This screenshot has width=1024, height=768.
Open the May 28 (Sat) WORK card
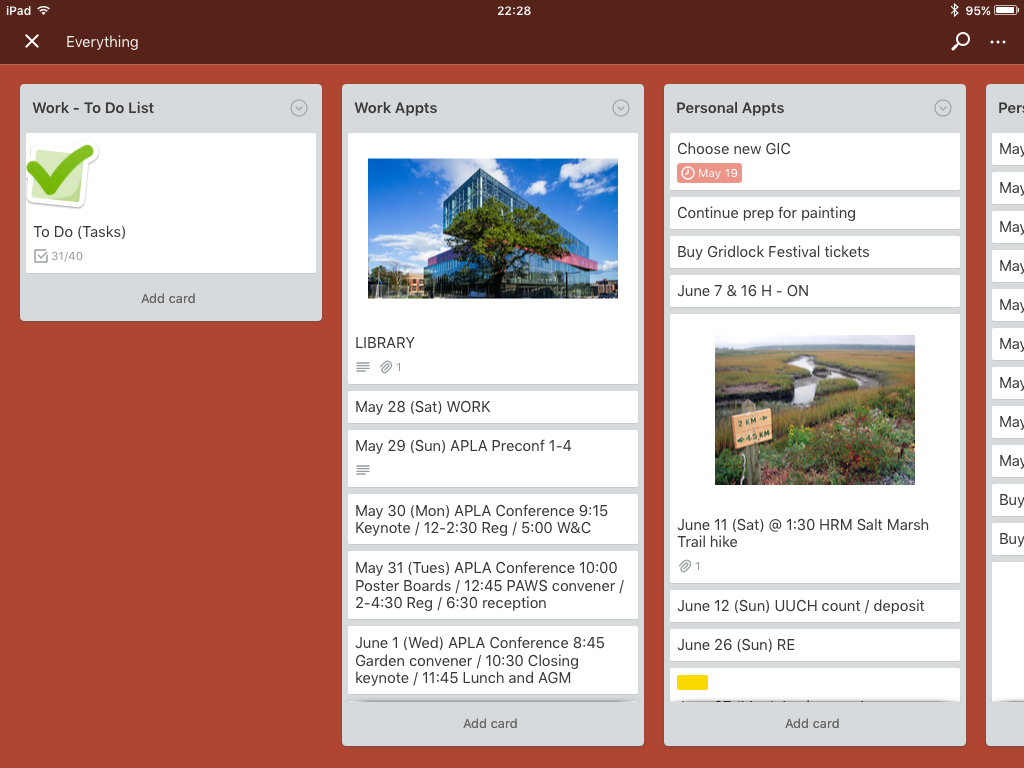click(x=492, y=407)
